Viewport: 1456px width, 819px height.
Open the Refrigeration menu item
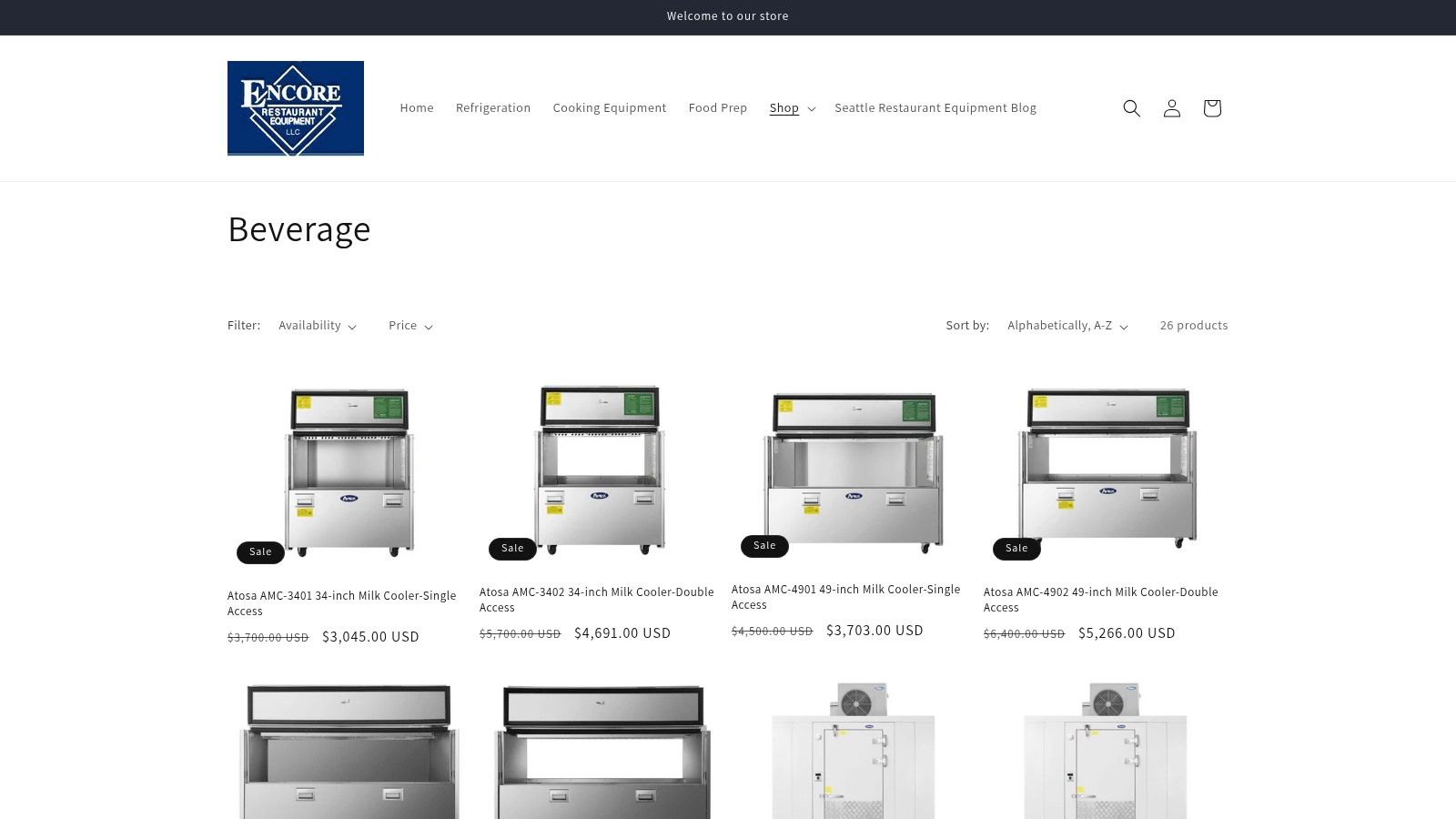coord(493,107)
